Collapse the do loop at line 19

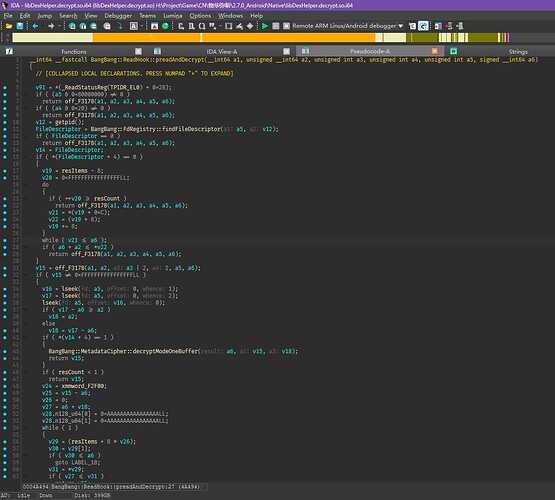pos(25,185)
